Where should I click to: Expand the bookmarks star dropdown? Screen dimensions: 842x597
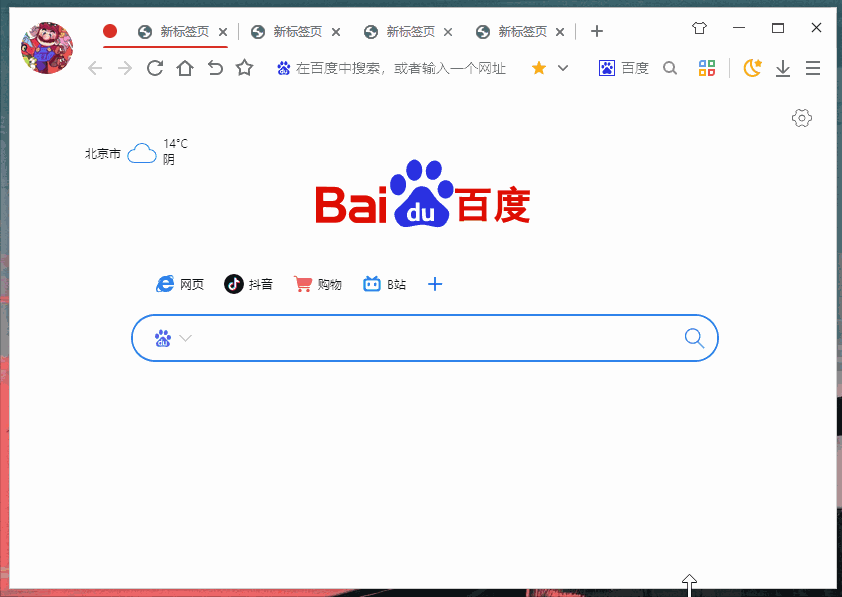[x=560, y=68]
